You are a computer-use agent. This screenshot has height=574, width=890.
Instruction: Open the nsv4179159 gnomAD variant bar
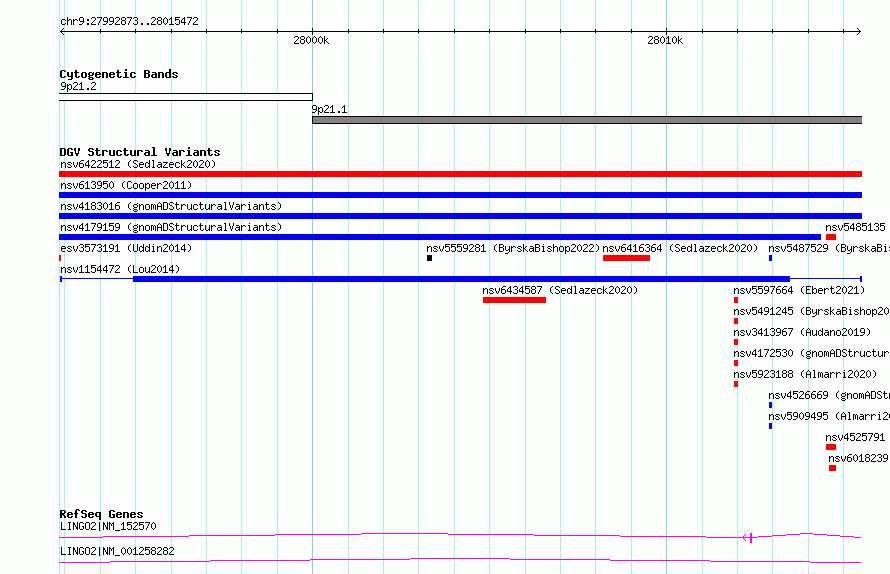click(440, 237)
